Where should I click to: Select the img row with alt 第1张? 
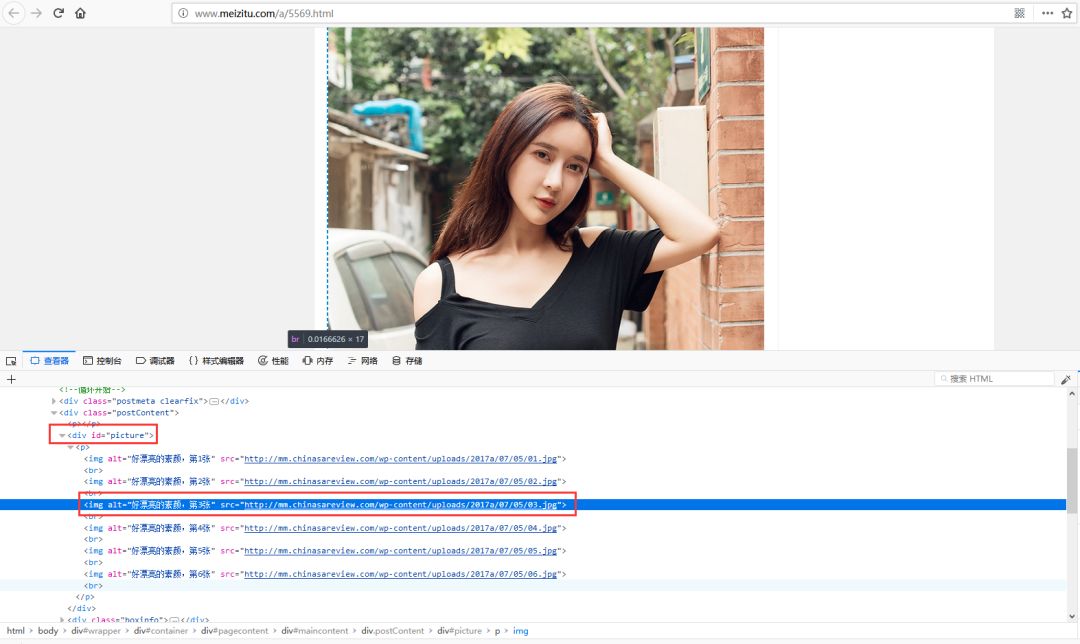click(x=533, y=459)
